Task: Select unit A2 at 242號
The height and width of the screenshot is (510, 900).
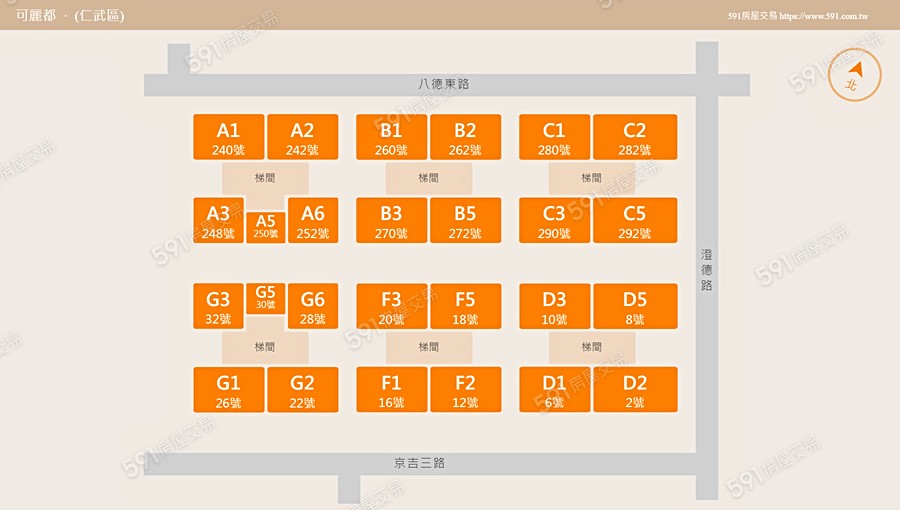Action: tap(302, 138)
